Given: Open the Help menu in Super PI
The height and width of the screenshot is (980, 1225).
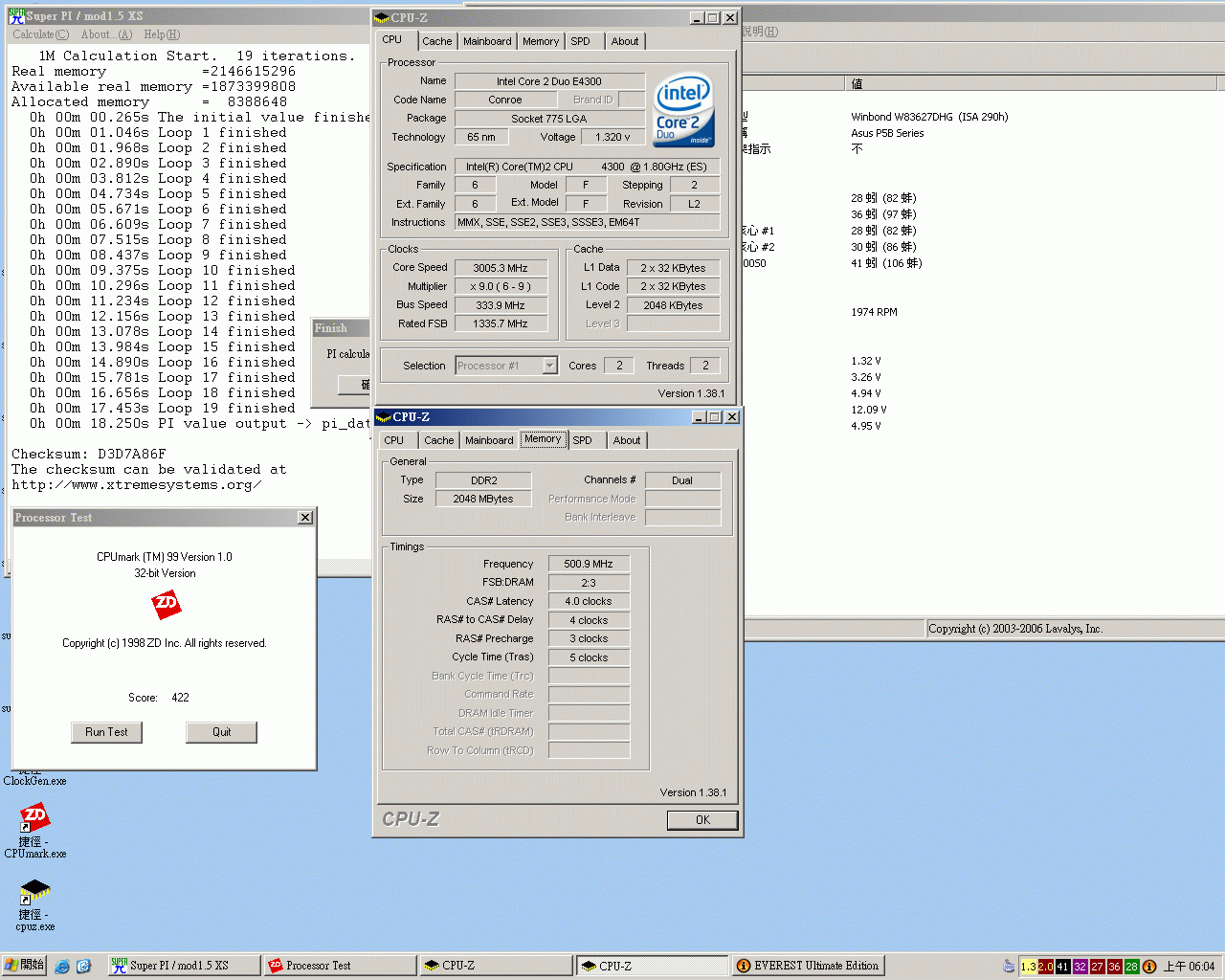Looking at the screenshot, I should coord(162,34).
